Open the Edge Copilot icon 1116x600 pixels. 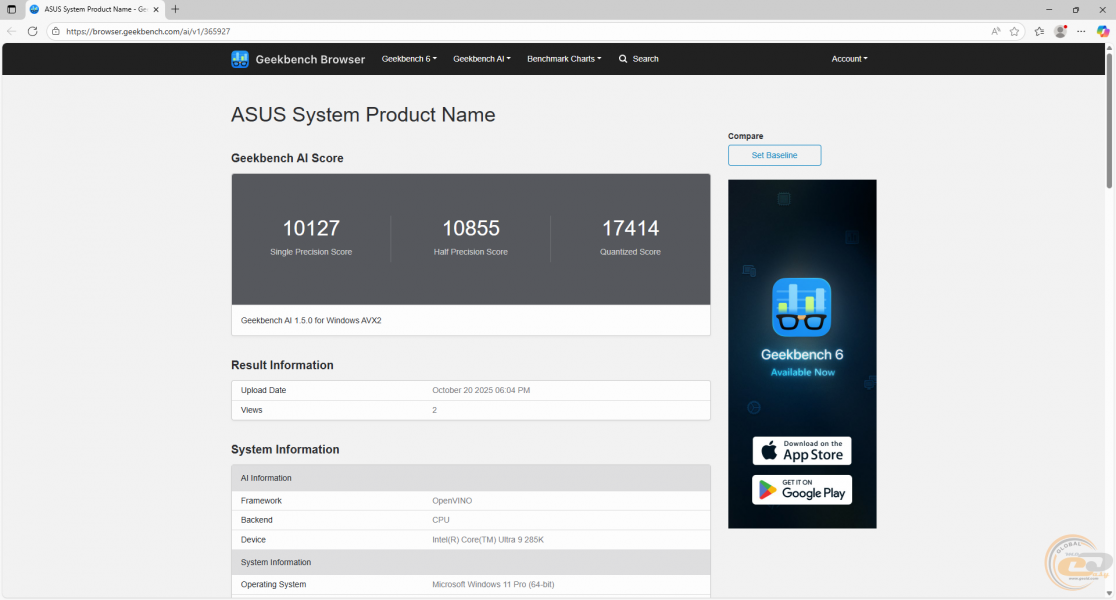coord(1103,31)
